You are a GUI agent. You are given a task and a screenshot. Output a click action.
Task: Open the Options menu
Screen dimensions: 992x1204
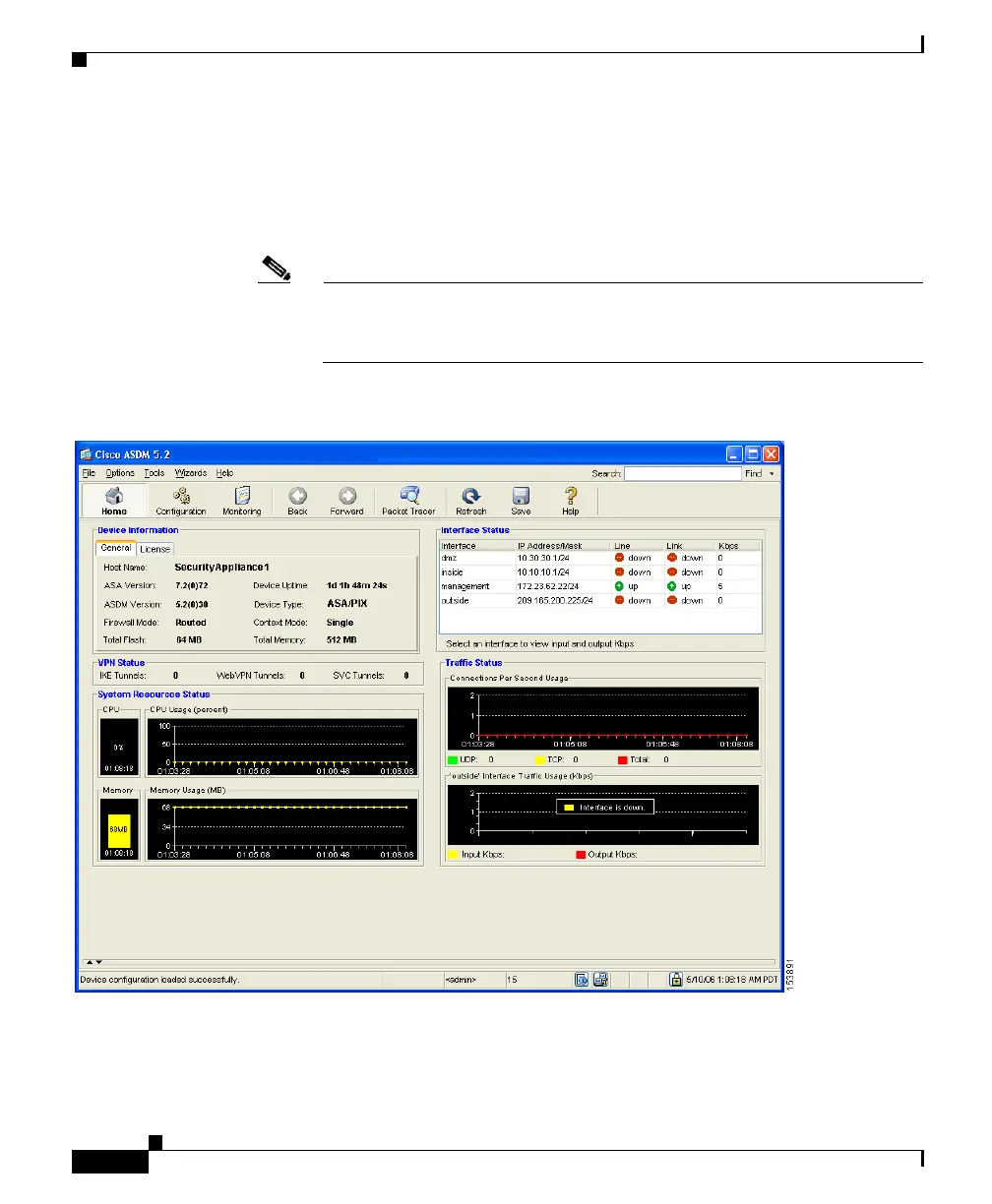(120, 473)
